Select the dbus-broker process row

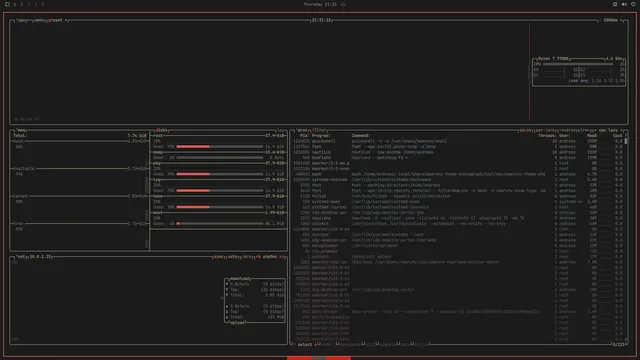(x=458, y=312)
